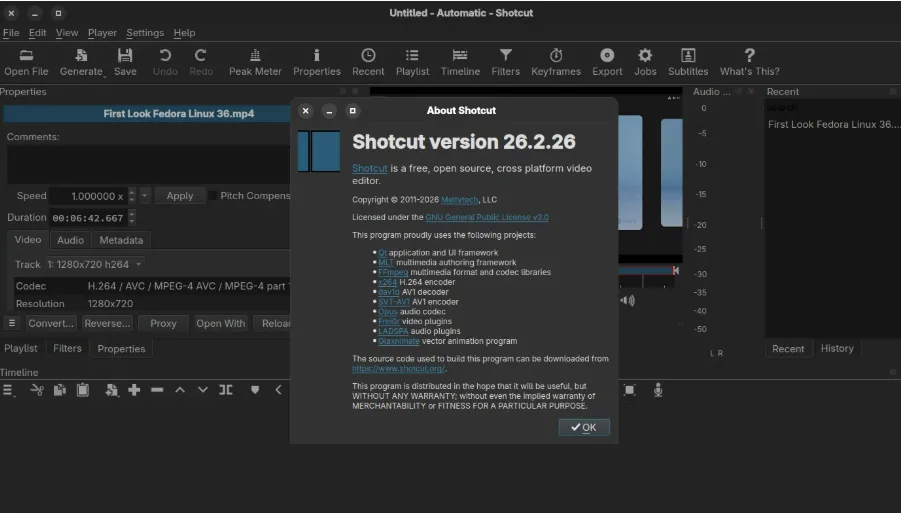The width and height of the screenshot is (901, 514).
Task: Open the File menu
Action: 11,33
